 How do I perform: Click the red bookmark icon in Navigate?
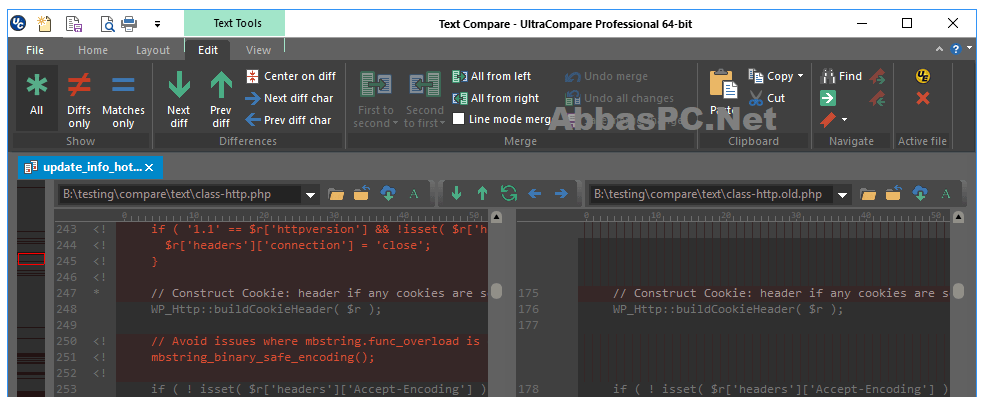click(x=828, y=120)
